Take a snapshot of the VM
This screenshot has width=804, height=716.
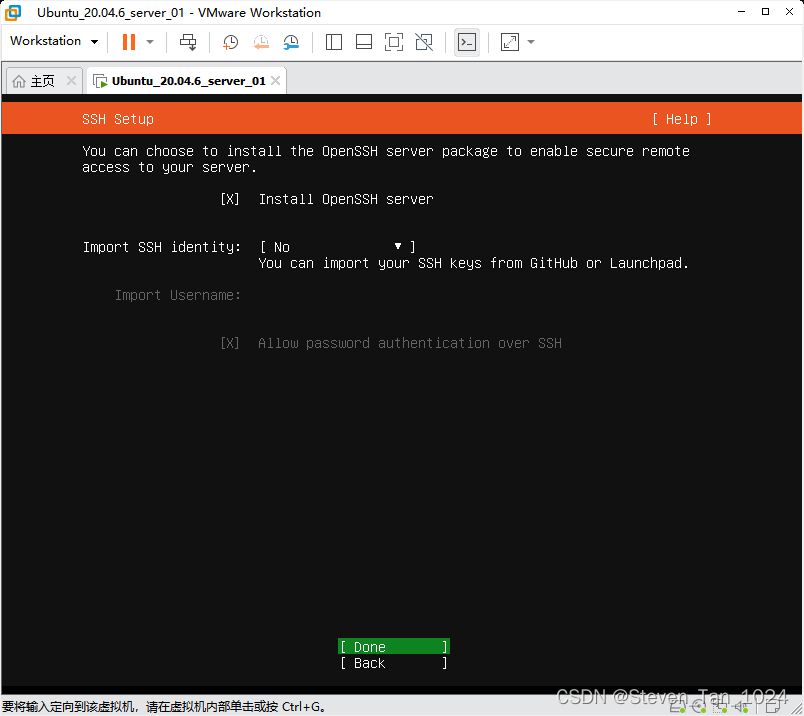coord(230,42)
